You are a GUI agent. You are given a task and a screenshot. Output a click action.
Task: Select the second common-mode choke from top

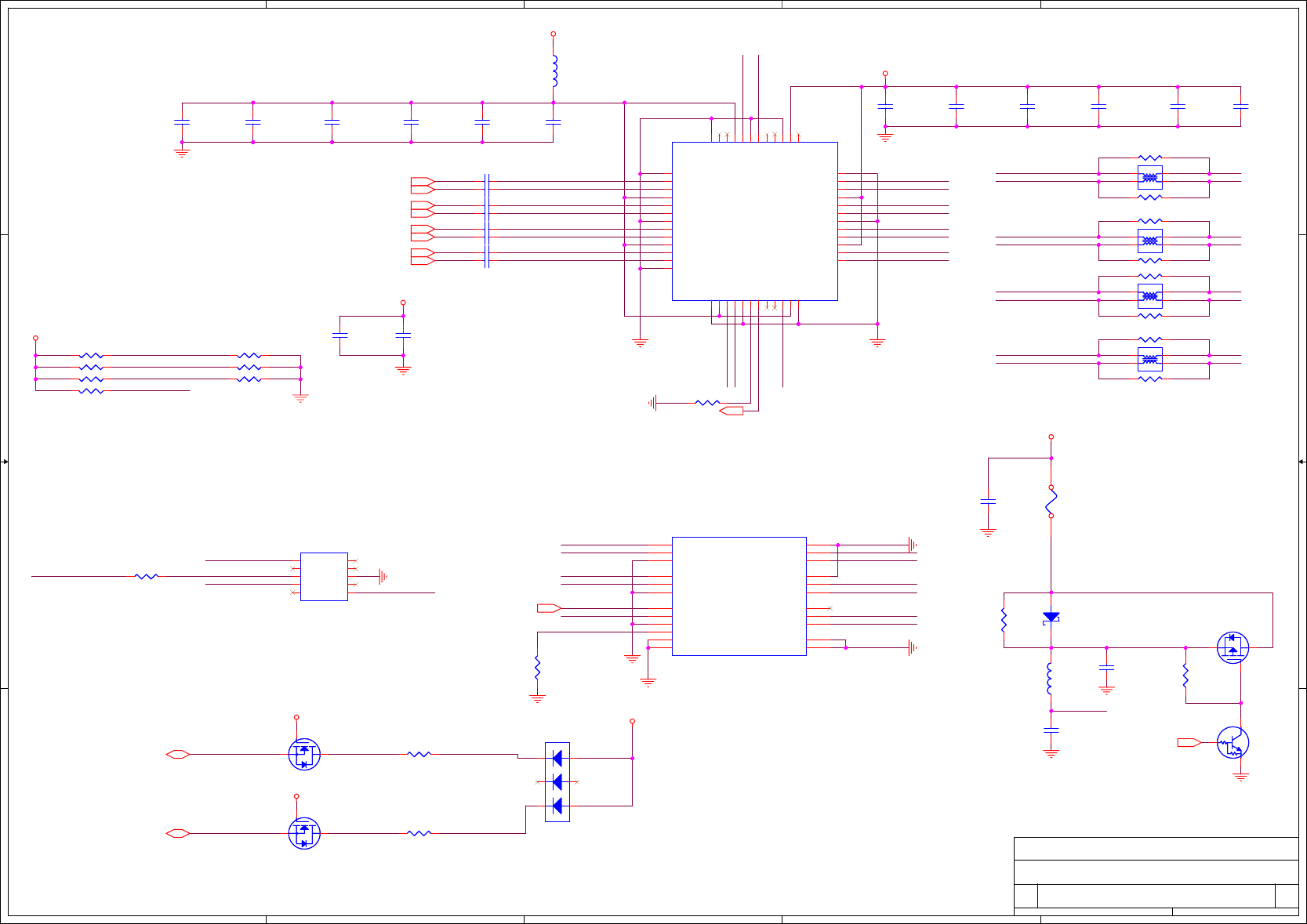click(1149, 241)
